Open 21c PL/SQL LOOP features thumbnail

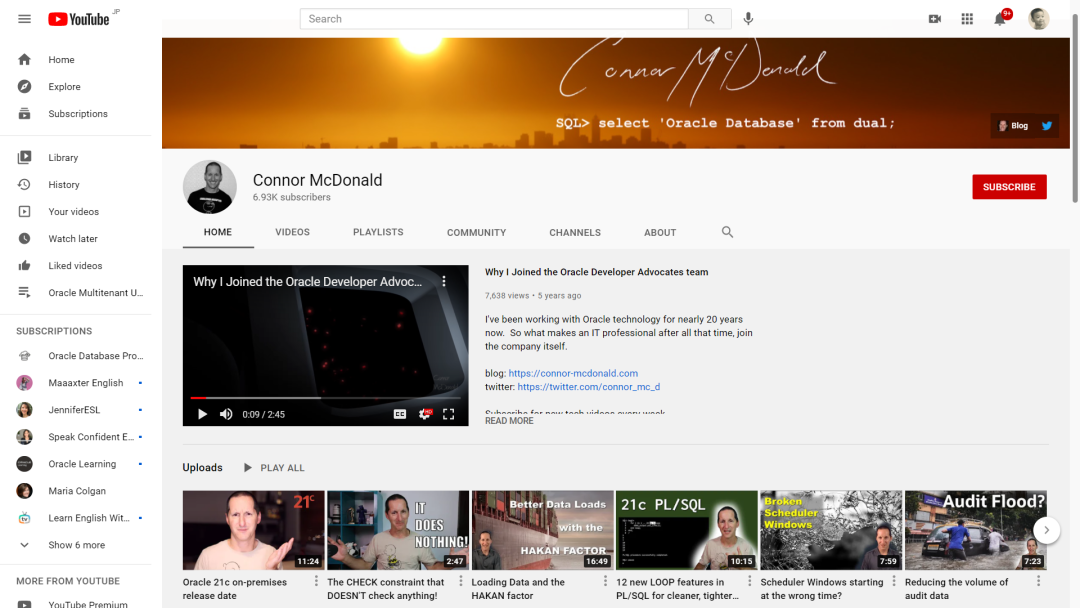tap(687, 530)
